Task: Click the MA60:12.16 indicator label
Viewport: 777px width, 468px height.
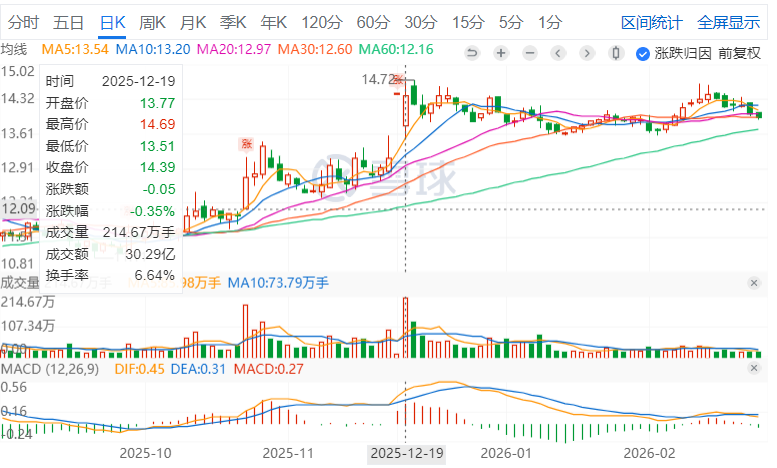Action: [x=396, y=49]
